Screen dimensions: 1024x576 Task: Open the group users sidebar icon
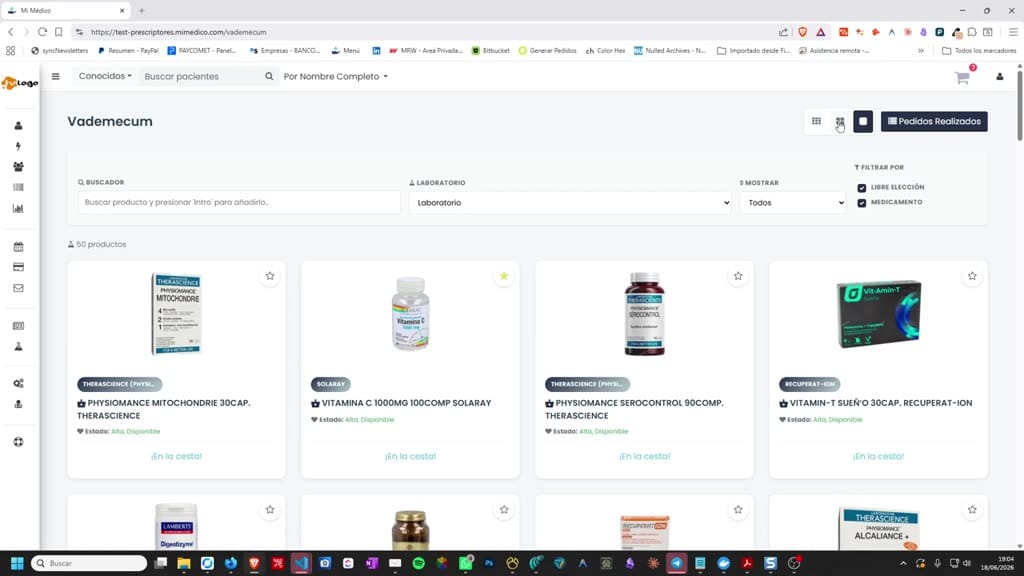(18, 167)
